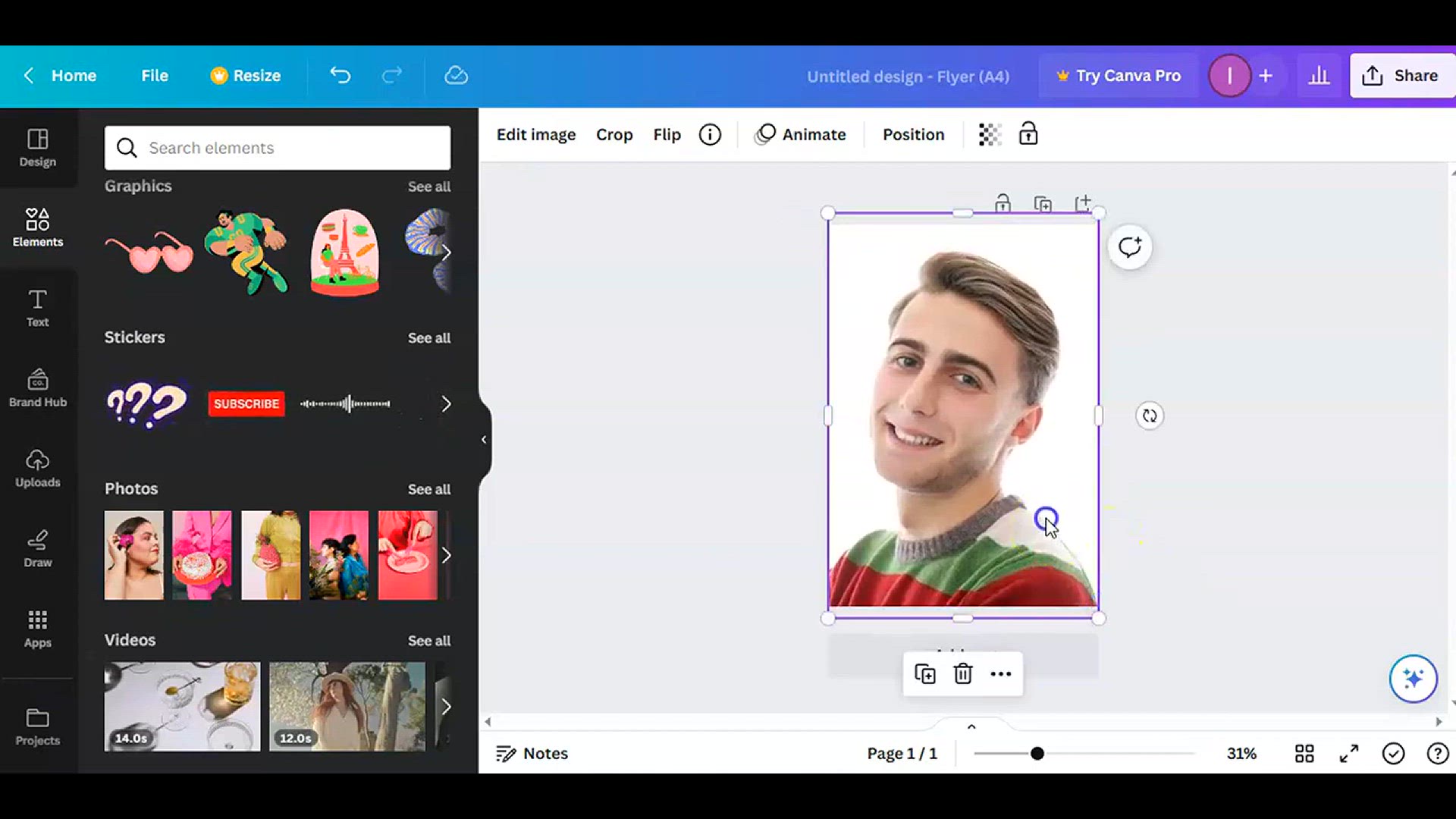Image resolution: width=1456 pixels, height=819 pixels.
Task: Open the user profile avatar
Action: pos(1229,75)
